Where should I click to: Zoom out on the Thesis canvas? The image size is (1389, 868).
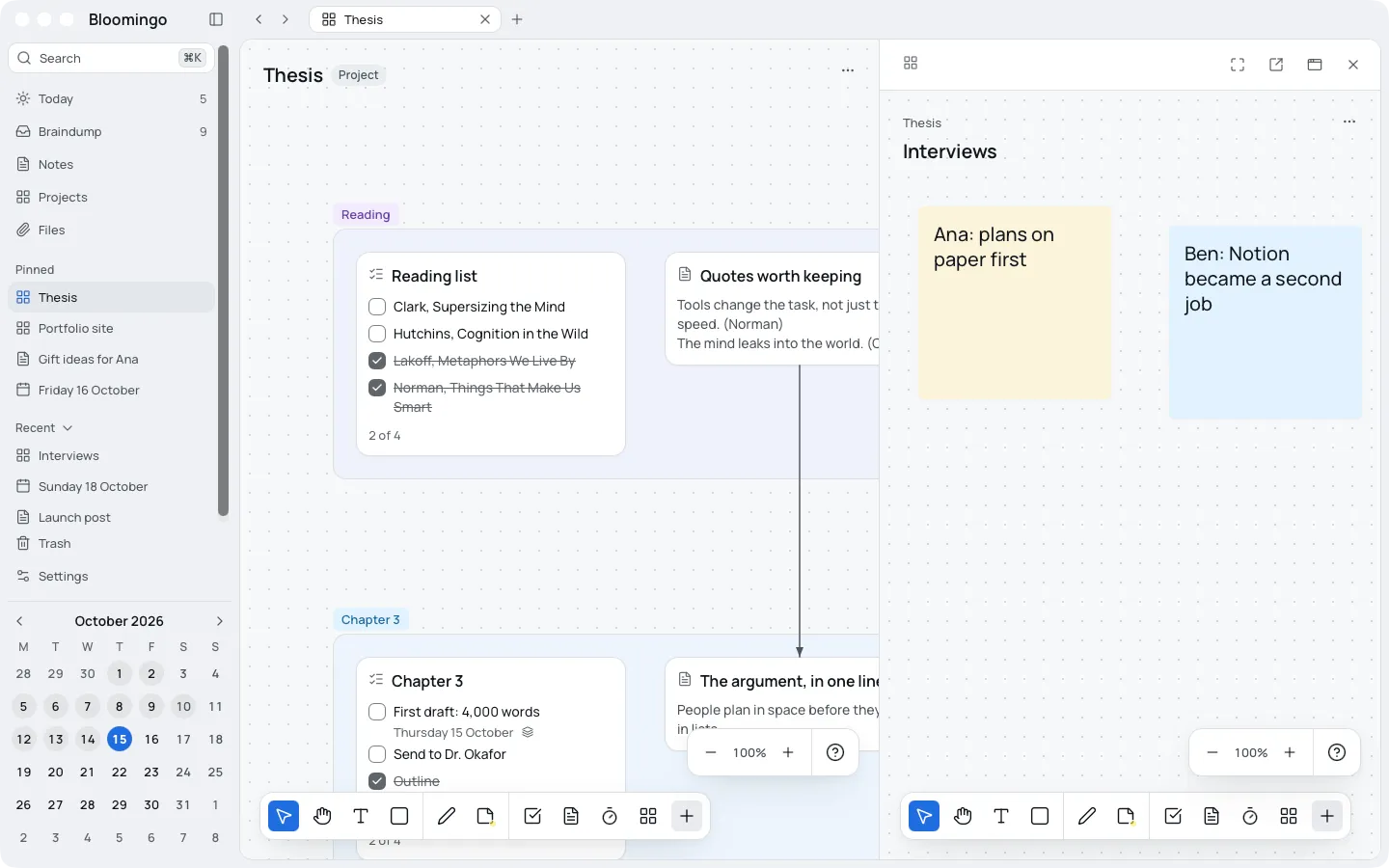point(711,752)
